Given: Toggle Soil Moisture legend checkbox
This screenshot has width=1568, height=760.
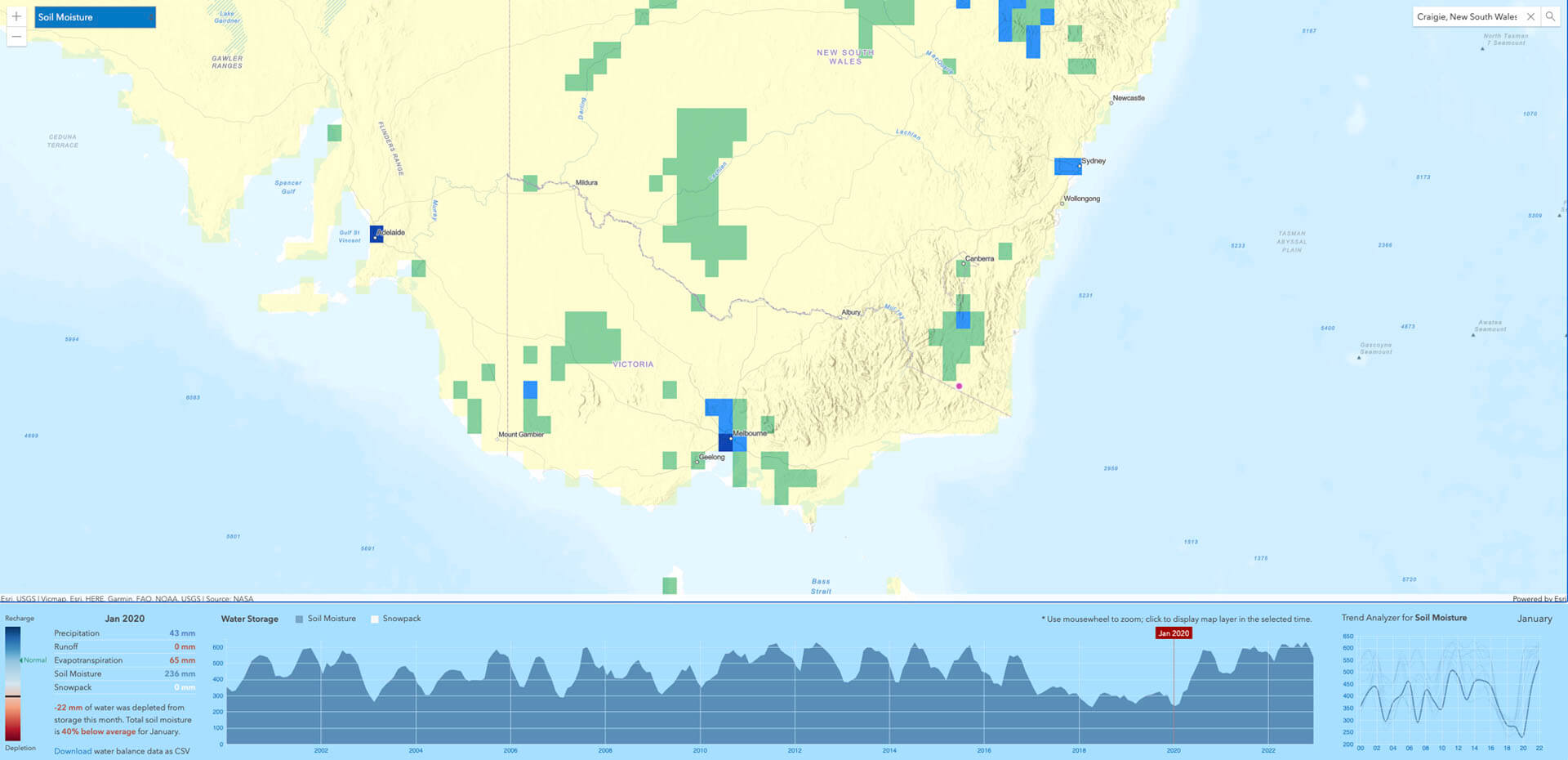Looking at the screenshot, I should (299, 619).
